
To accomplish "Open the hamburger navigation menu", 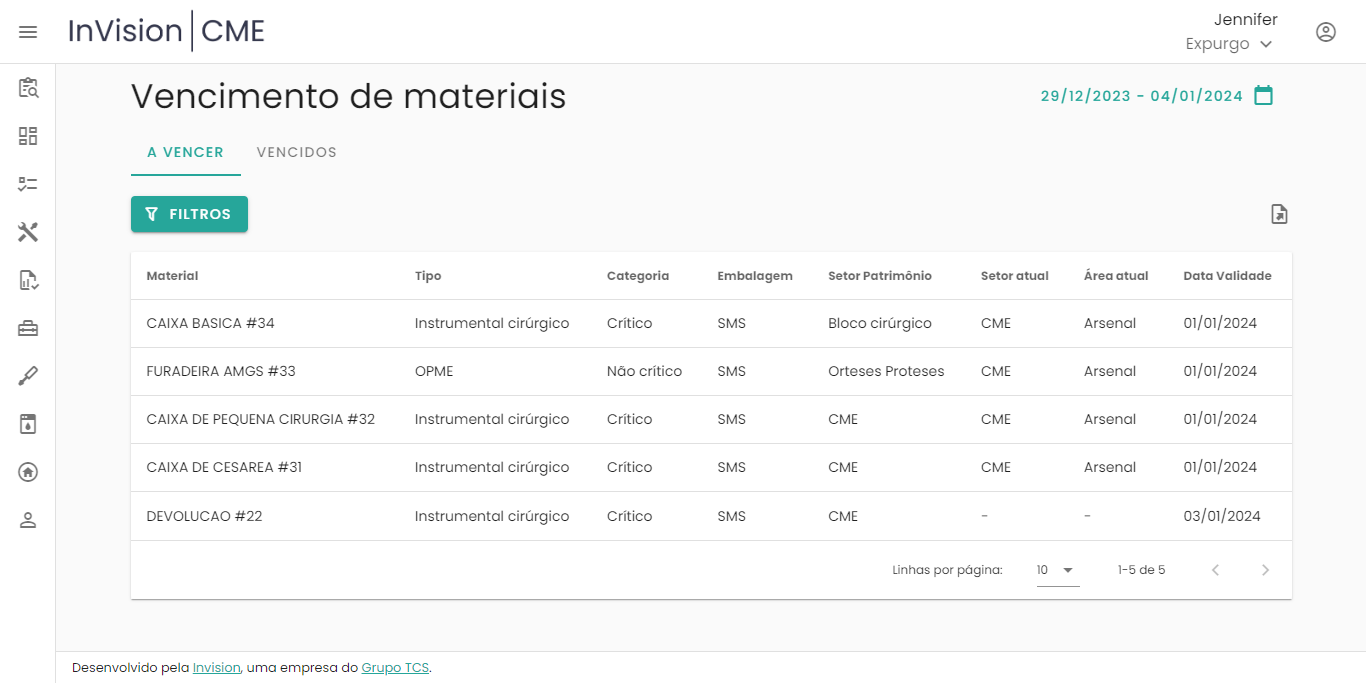I will click(28, 32).
